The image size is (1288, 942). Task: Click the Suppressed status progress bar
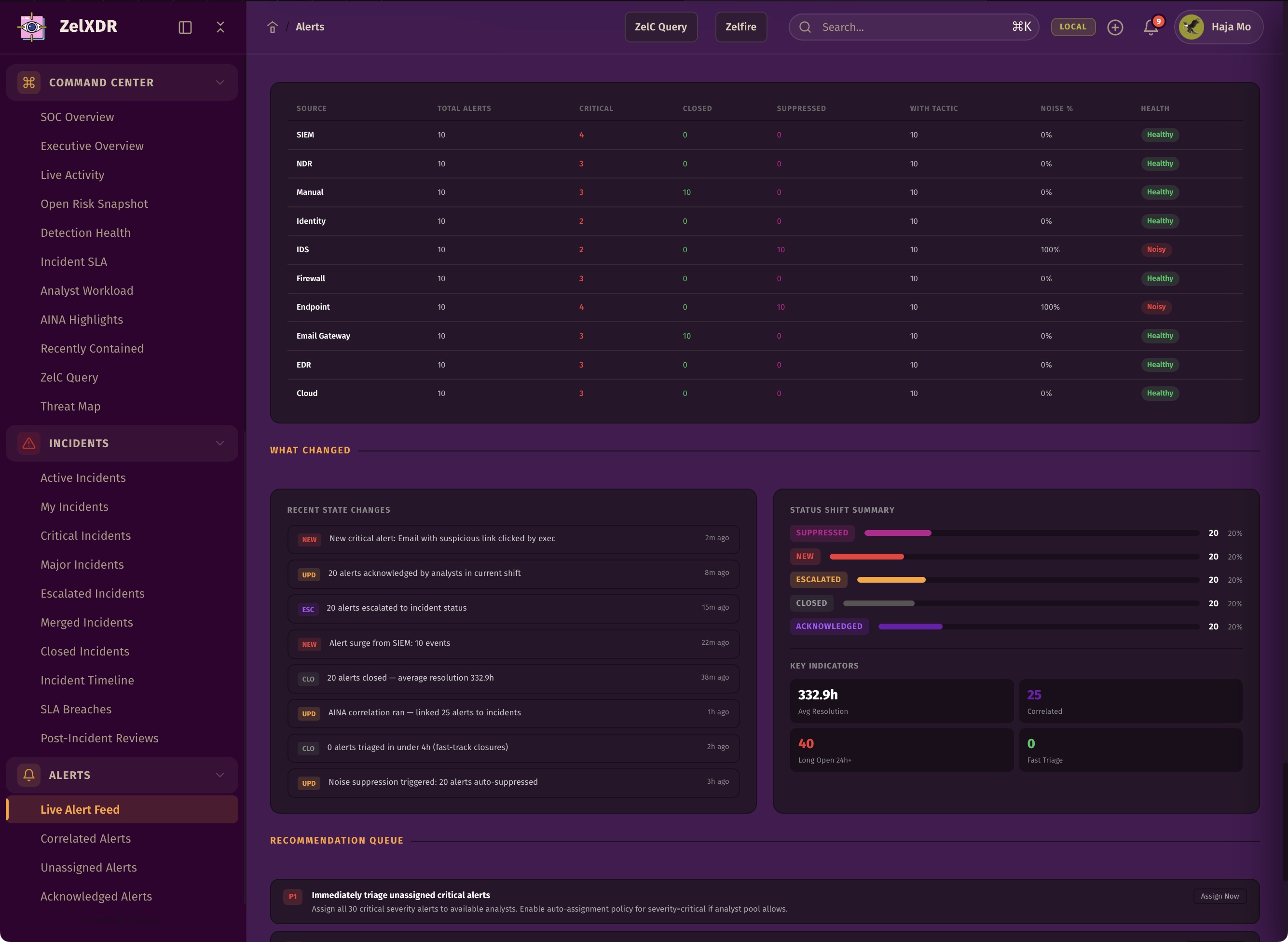(x=1031, y=532)
